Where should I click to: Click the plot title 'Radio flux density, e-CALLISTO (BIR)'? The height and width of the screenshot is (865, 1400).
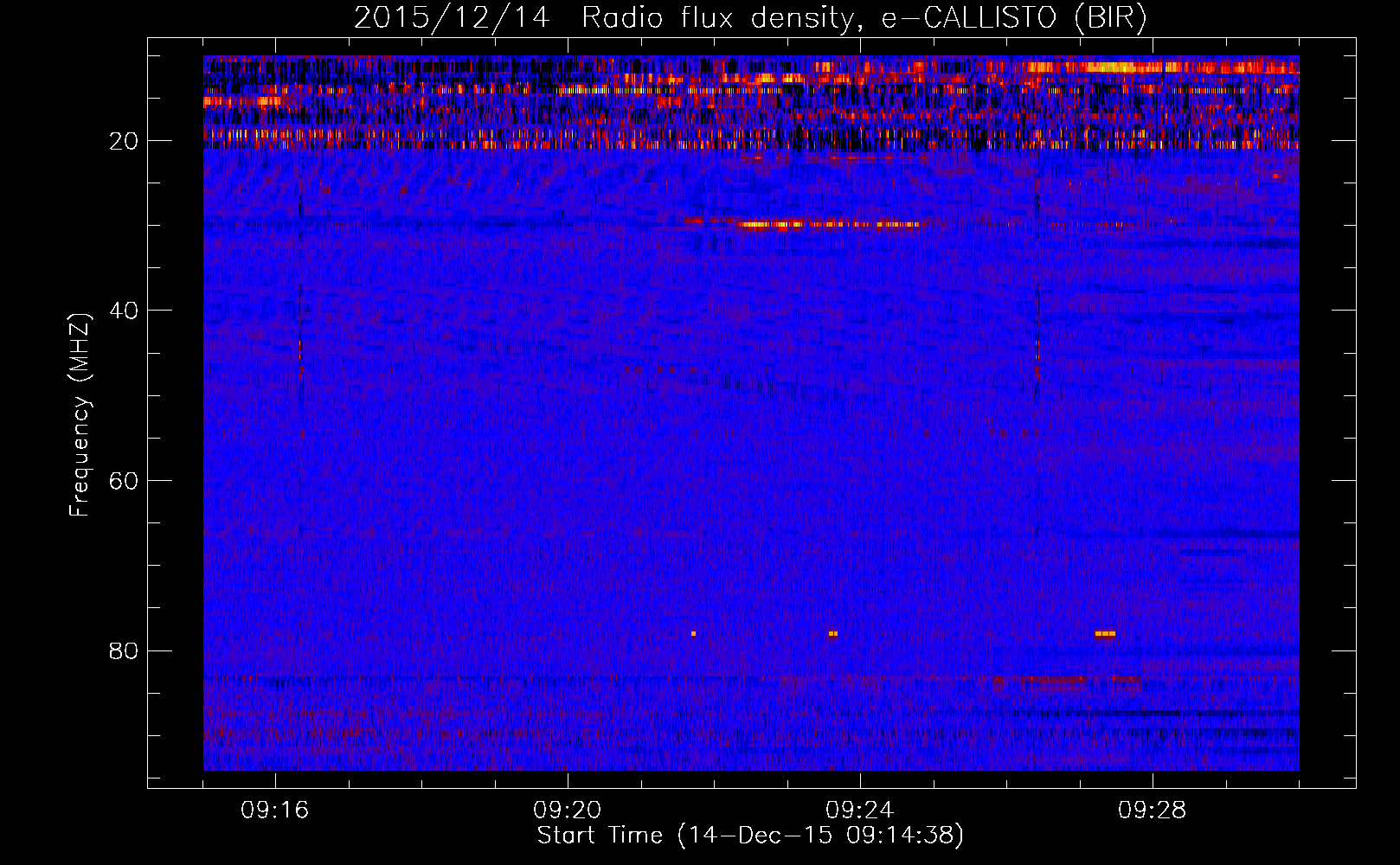click(x=864, y=17)
